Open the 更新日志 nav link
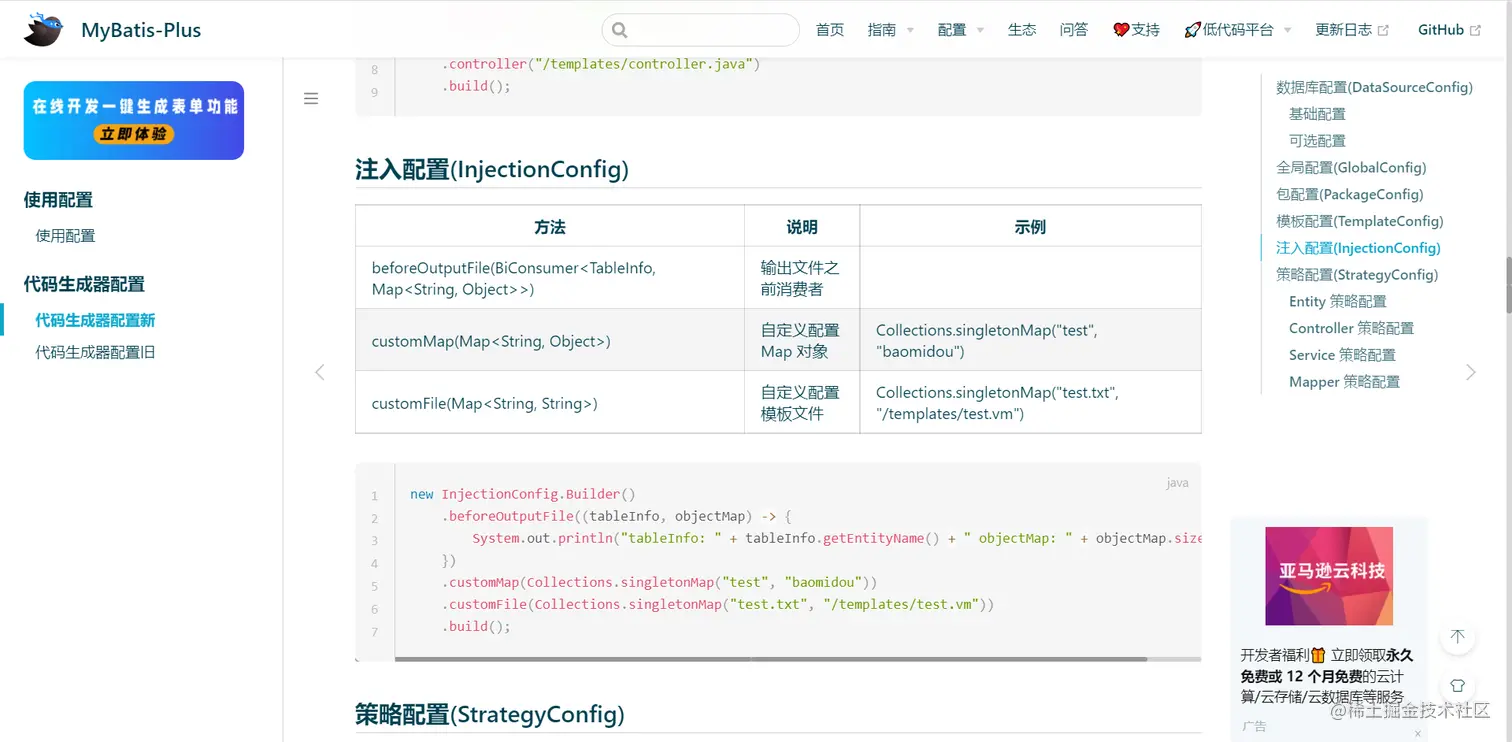 (x=1344, y=30)
